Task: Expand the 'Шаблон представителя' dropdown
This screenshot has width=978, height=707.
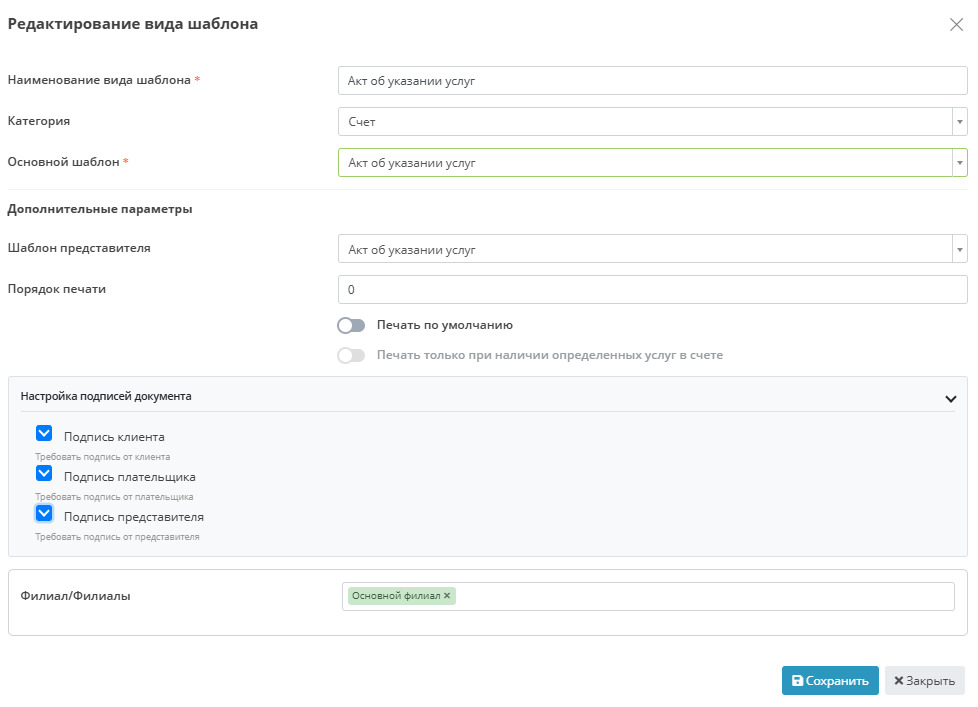Action: (x=959, y=249)
